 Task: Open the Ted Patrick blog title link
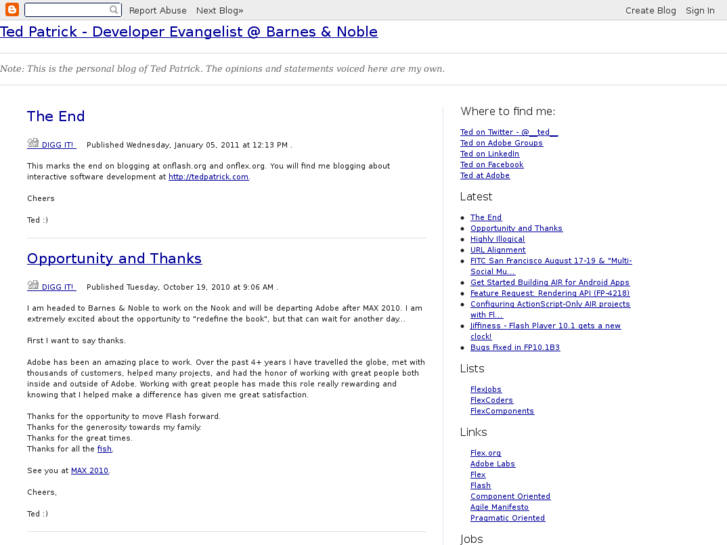[189, 32]
